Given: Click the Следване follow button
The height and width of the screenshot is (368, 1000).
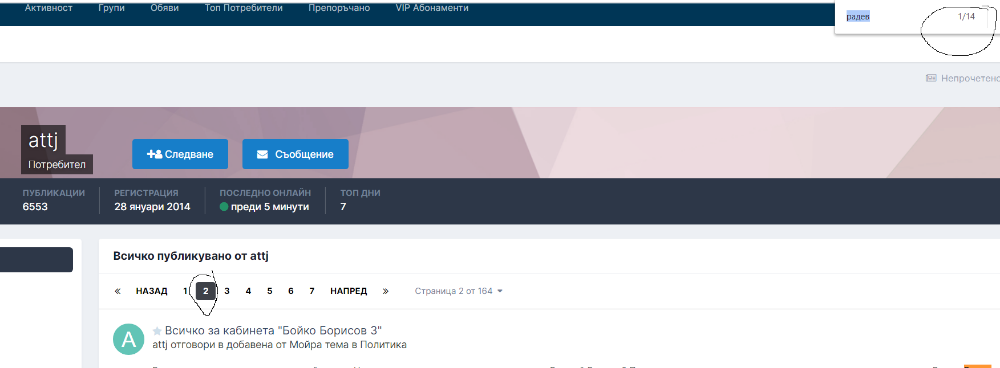Looking at the screenshot, I should pos(180,154).
